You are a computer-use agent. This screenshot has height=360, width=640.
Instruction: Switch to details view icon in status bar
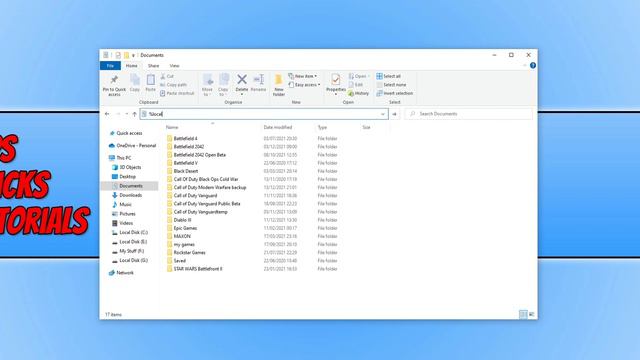coord(523,314)
